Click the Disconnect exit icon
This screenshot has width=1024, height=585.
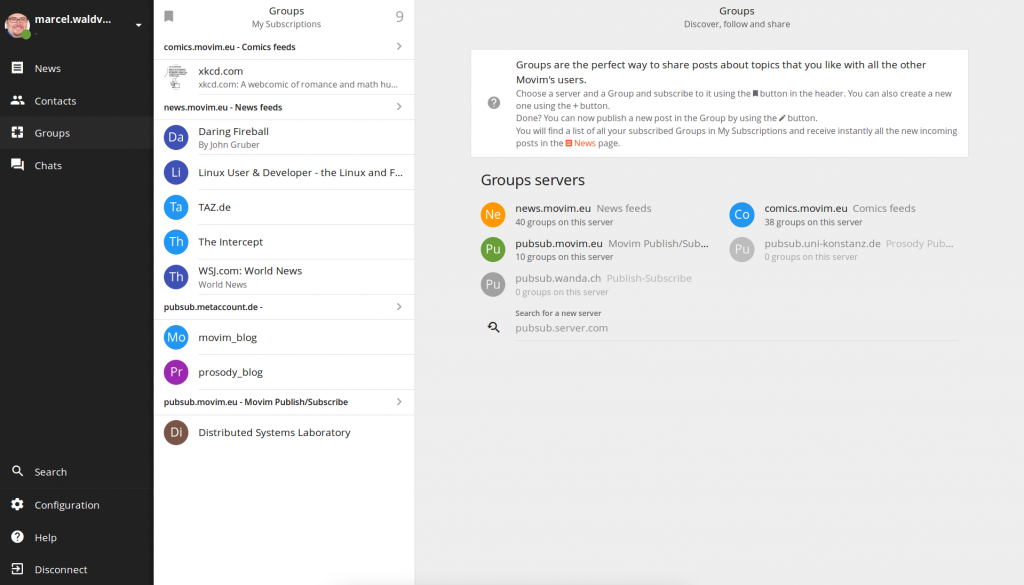tap(18, 569)
